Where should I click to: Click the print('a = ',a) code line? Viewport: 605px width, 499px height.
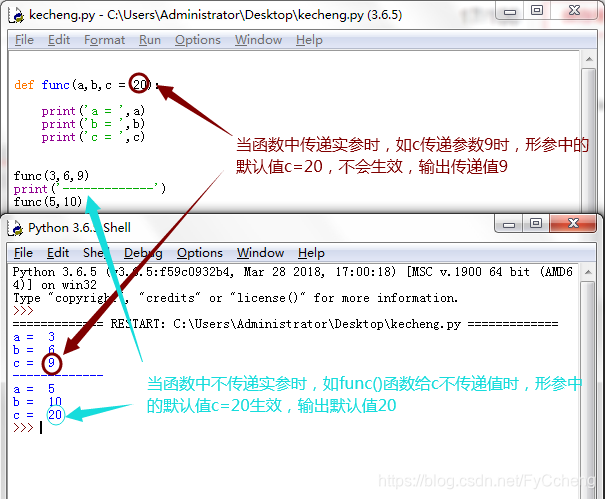[x=93, y=111]
